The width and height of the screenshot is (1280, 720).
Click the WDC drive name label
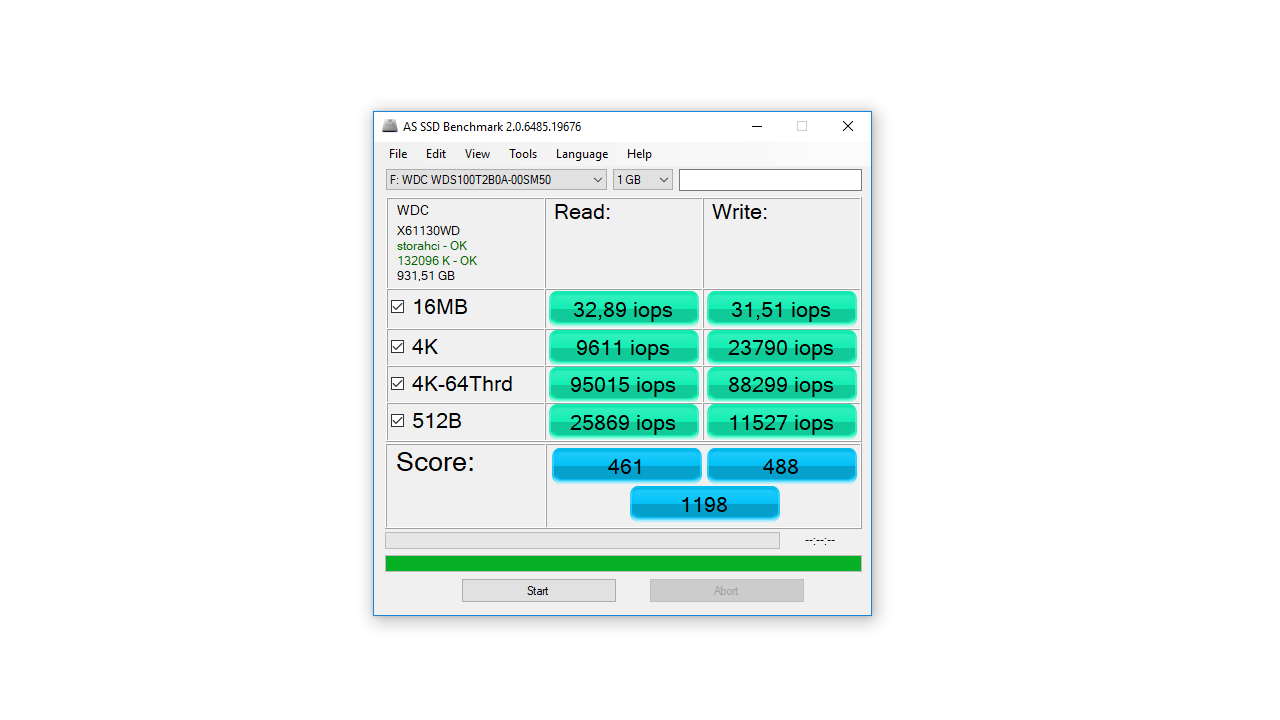(x=413, y=210)
